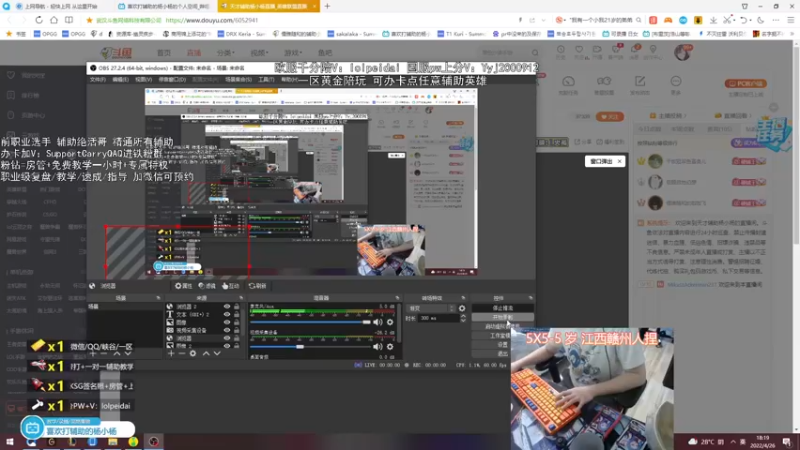The image size is (800, 450).
Task: Pop out the 混音器 dock panel
Action: [397, 297]
